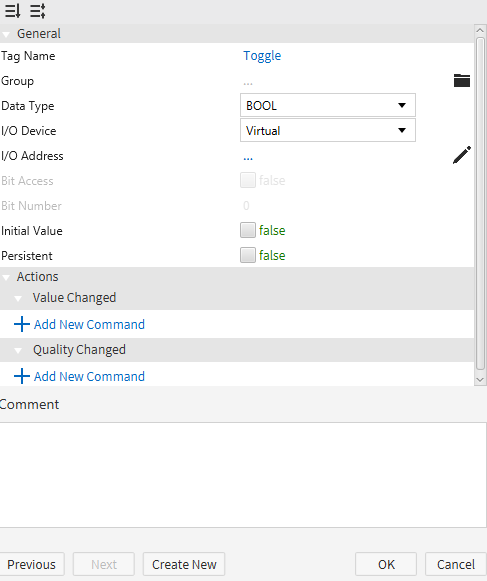Collapse the Actions section
The height and width of the screenshot is (581, 487).
pyautogui.click(x=6, y=277)
